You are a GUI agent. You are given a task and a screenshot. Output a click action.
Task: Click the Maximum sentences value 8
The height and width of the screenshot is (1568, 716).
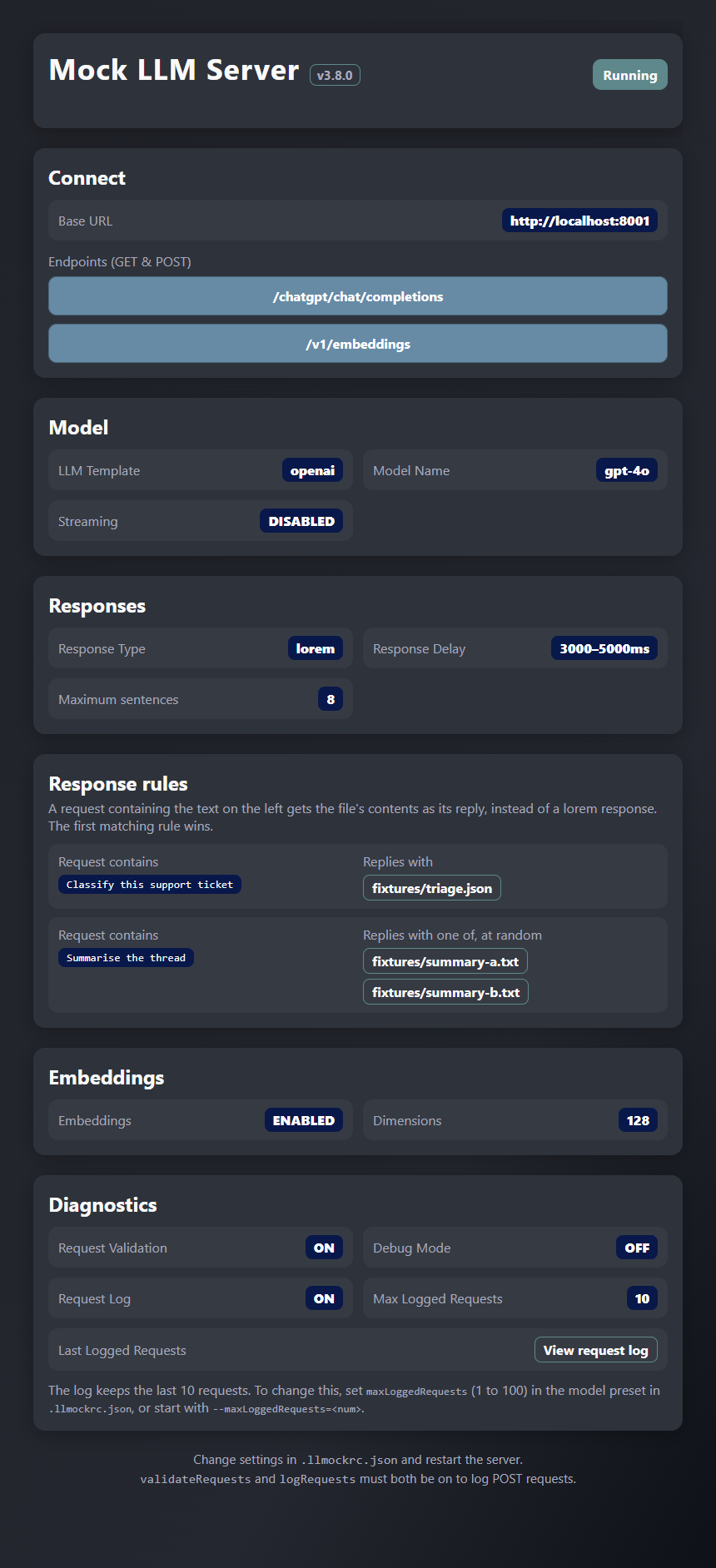tap(331, 699)
